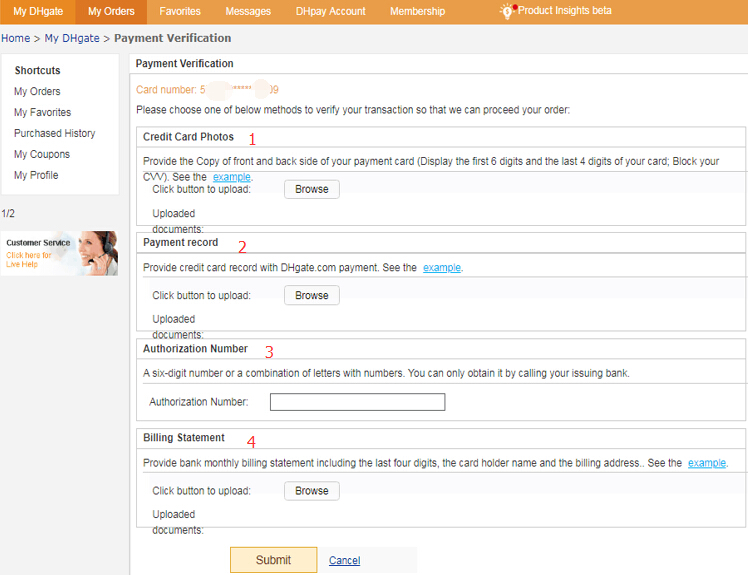Switch to the My Orders tab
The height and width of the screenshot is (575, 748).
(111, 11)
